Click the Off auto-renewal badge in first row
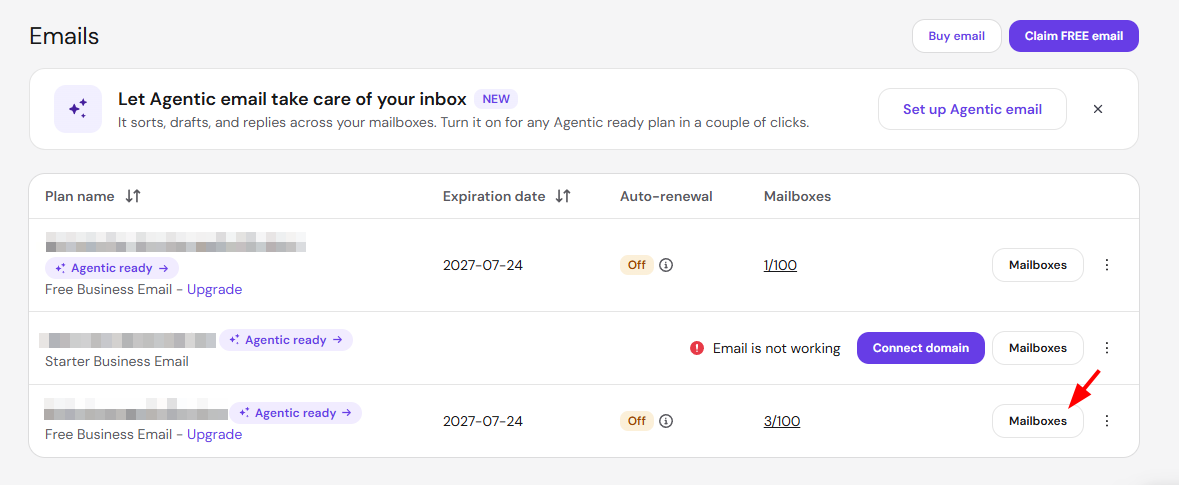The height and width of the screenshot is (485, 1179). (x=637, y=265)
